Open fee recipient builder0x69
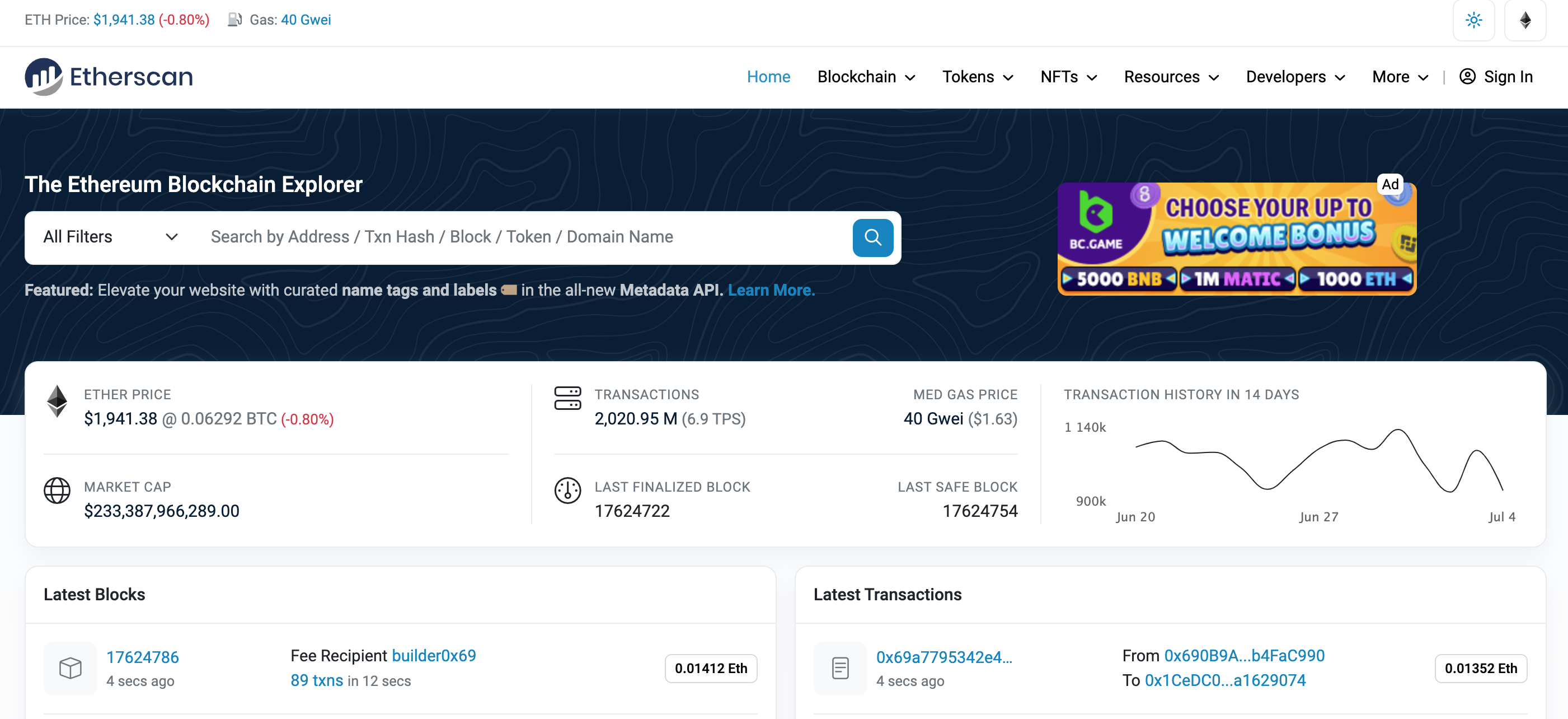The image size is (1568, 719). pyautogui.click(x=433, y=656)
